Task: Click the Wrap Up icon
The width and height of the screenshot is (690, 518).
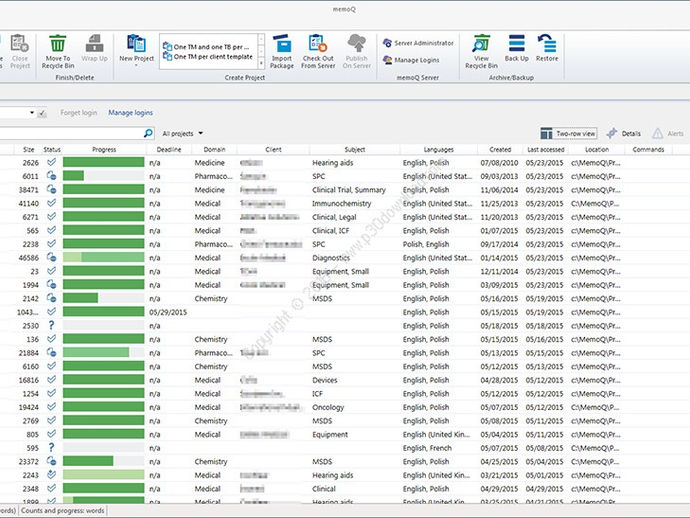Action: [x=95, y=44]
